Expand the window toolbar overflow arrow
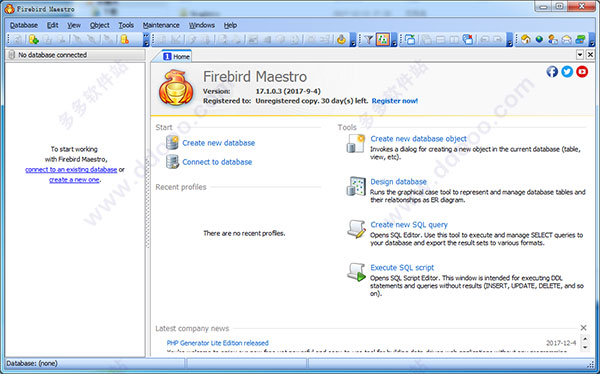 tap(509, 39)
